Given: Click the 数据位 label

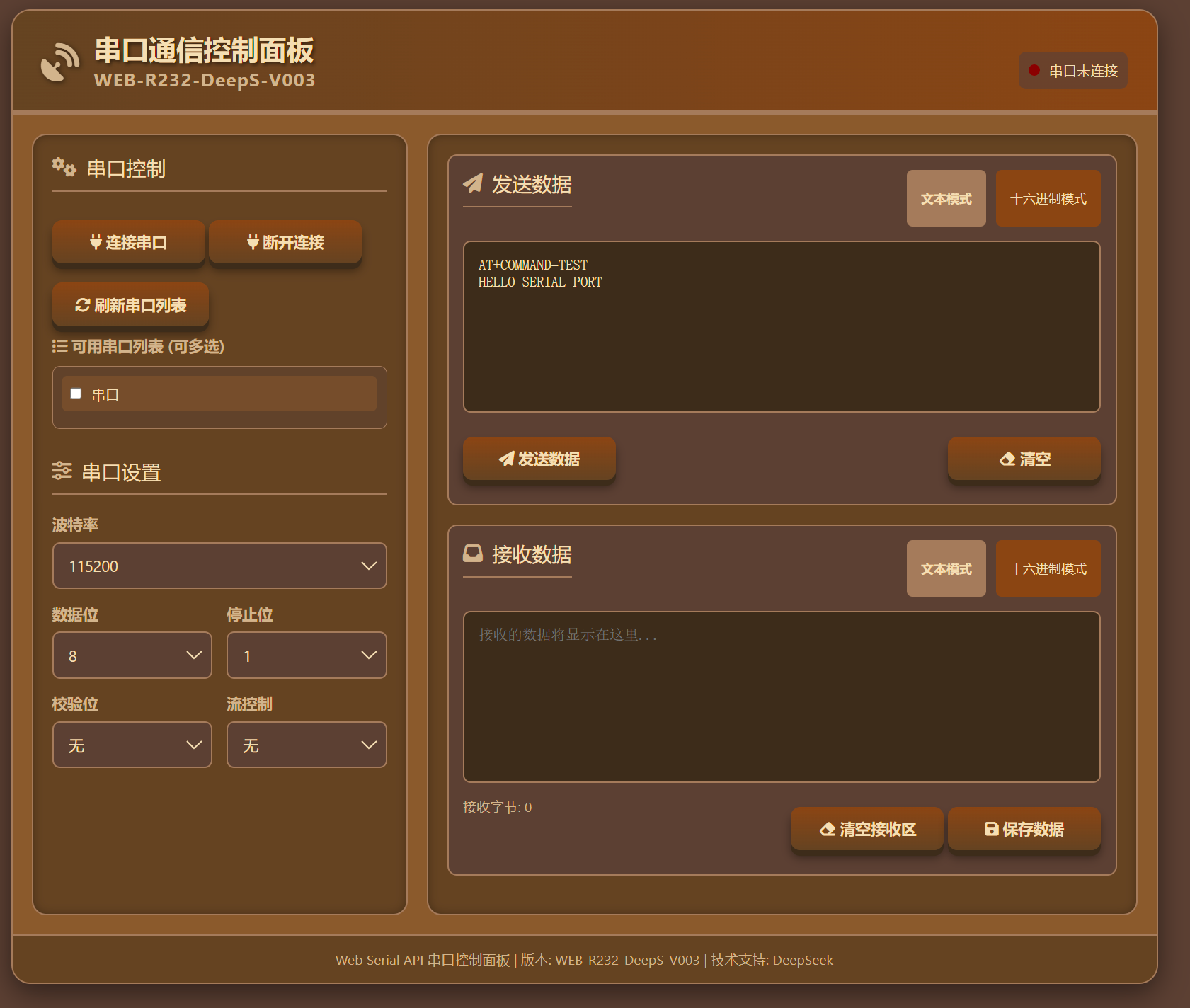Looking at the screenshot, I should tap(75, 614).
